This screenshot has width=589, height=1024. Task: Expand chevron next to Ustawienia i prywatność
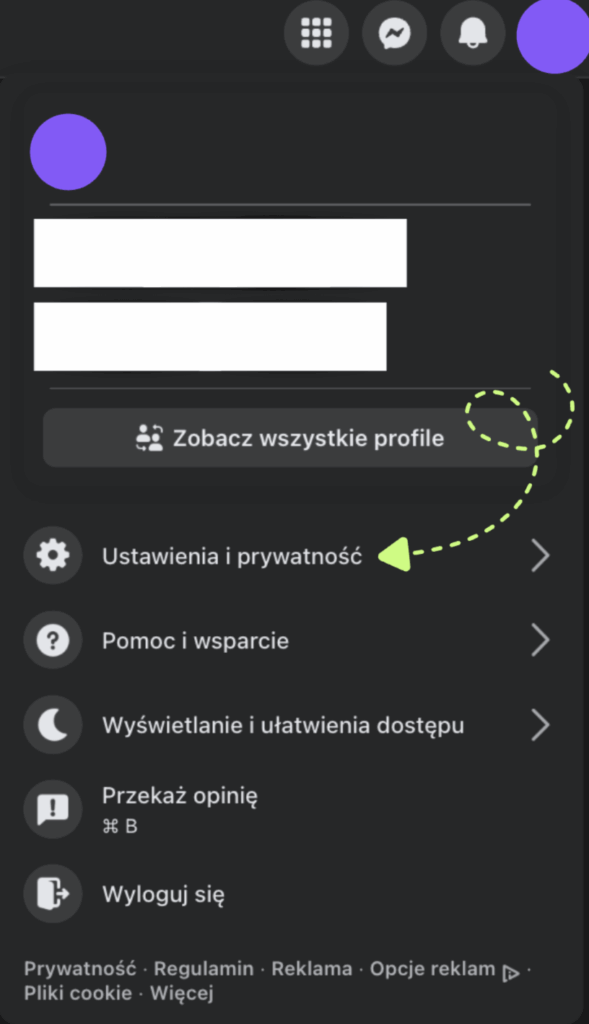coord(540,556)
